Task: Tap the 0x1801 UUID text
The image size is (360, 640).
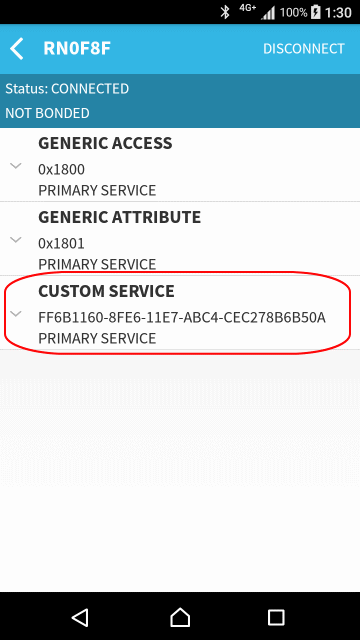Action: pyautogui.click(x=61, y=243)
